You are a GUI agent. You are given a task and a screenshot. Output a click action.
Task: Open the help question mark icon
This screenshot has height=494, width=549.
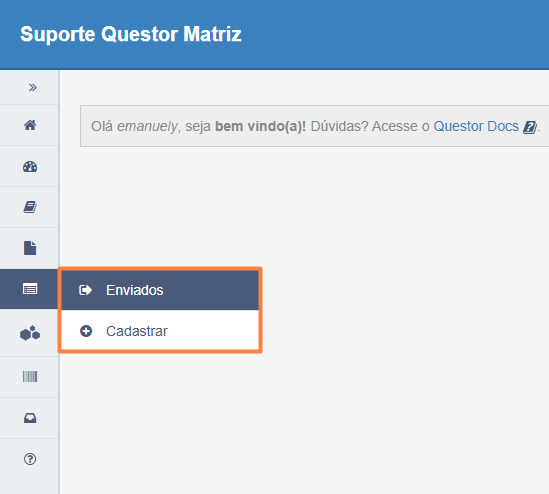30,459
